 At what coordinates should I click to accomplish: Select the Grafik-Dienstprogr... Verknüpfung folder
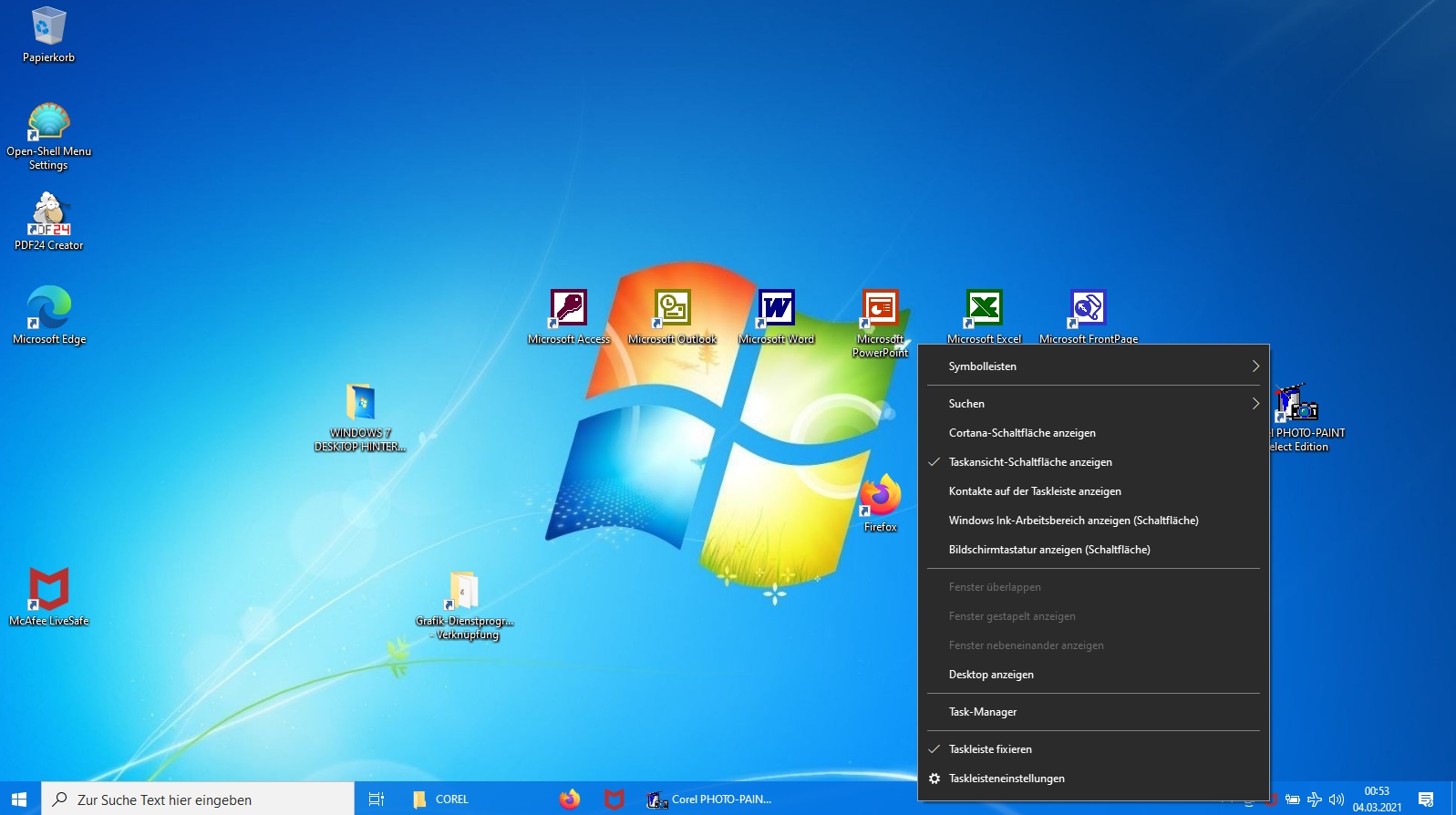pyautogui.click(x=465, y=605)
